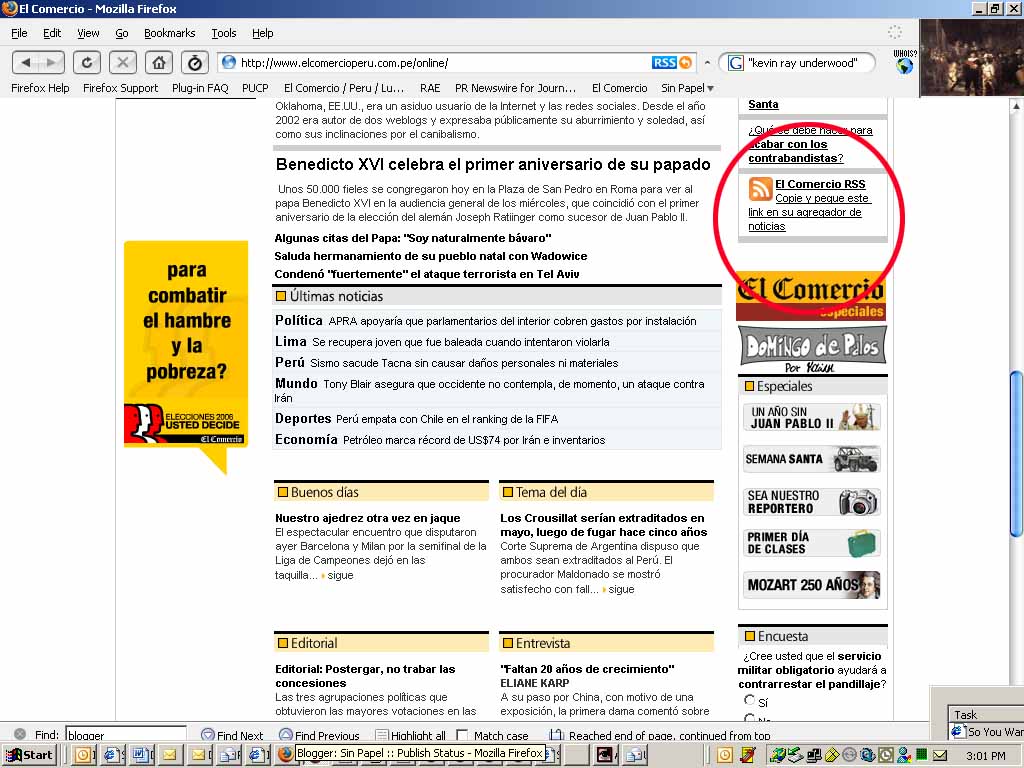The height and width of the screenshot is (768, 1024).
Task: Open the RAE bookmark
Action: 430,88
